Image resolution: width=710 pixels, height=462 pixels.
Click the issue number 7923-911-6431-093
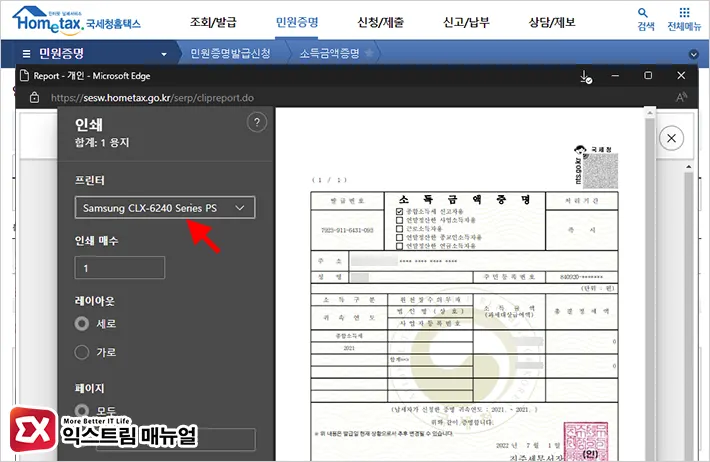click(347, 230)
